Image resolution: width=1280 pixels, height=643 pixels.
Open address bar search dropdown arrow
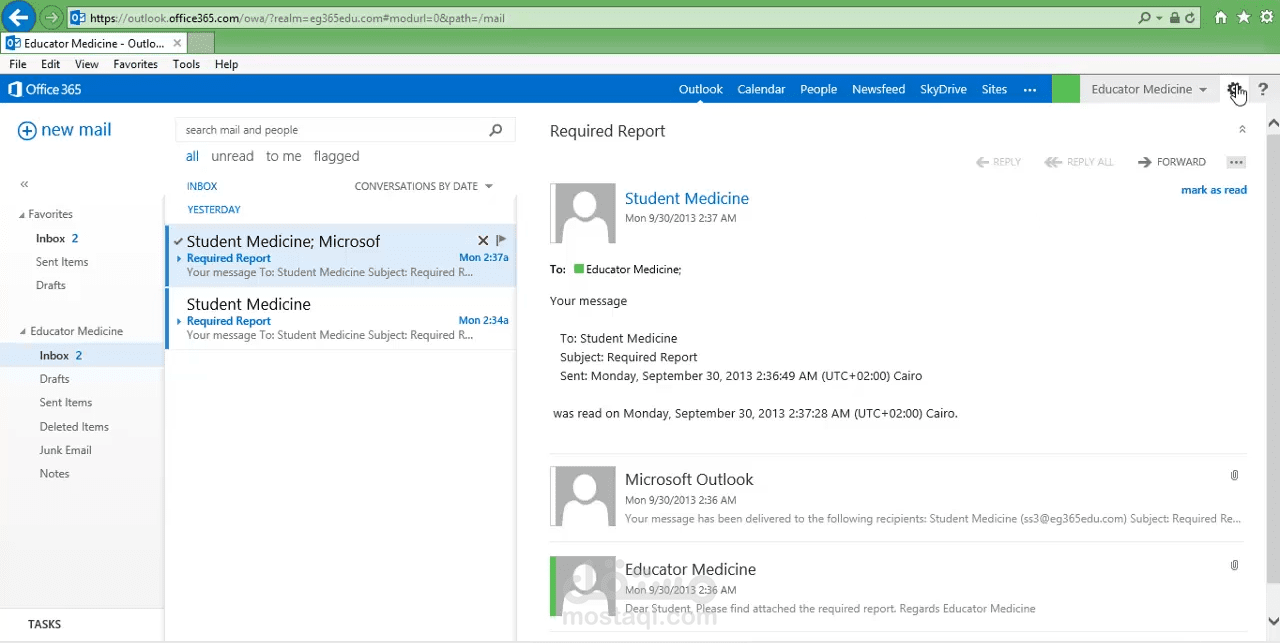click(x=1159, y=18)
